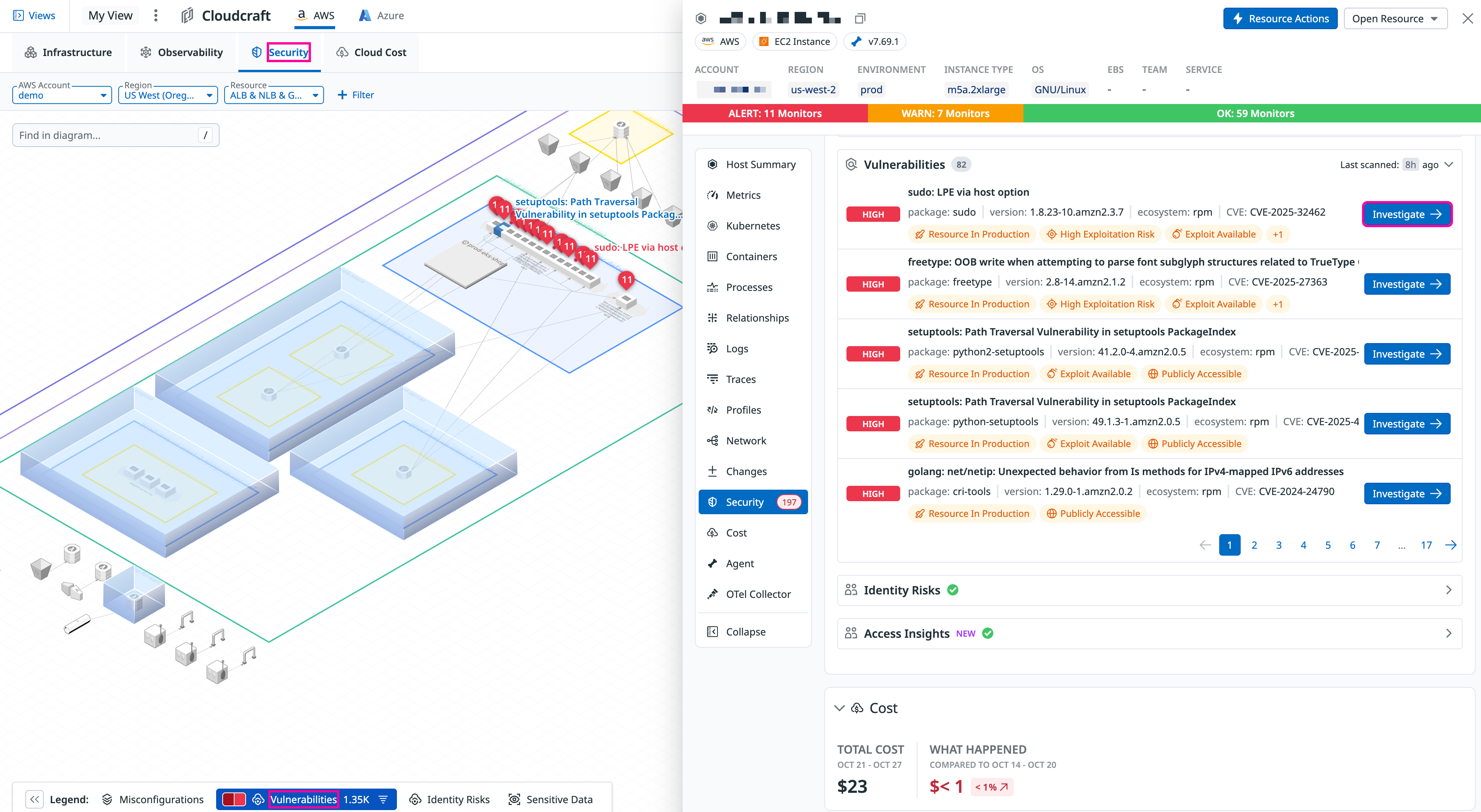
Task: Toggle Misconfigurations legend layer
Action: [154, 799]
